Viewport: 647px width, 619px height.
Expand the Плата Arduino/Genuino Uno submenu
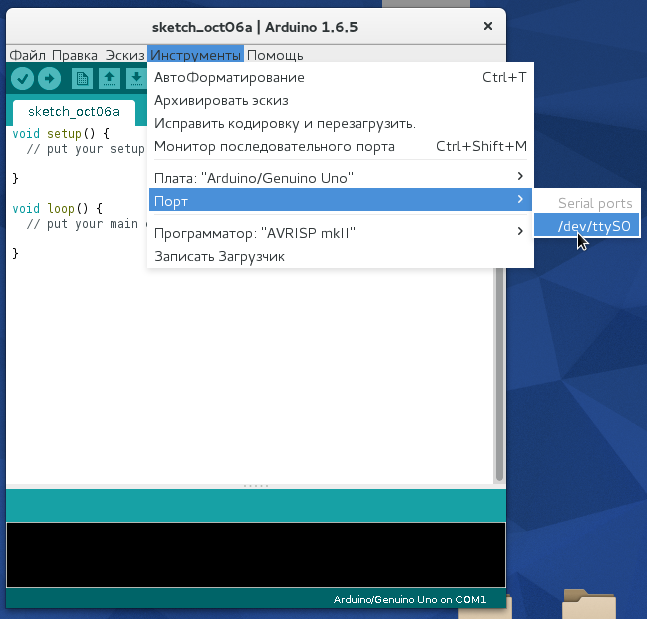click(x=340, y=178)
